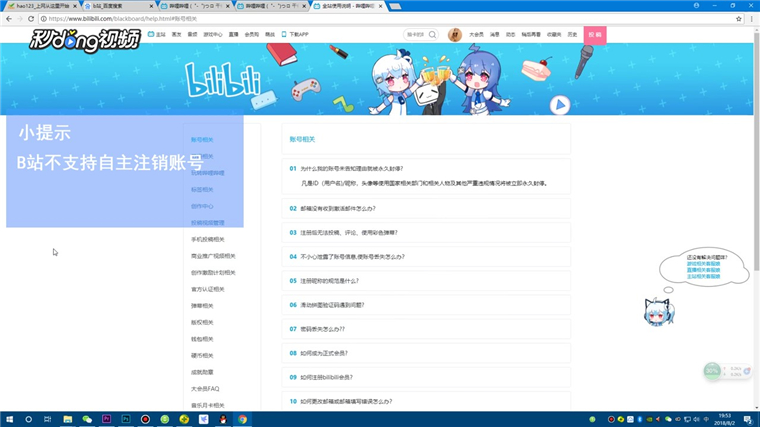Open the notification center icon
Image resolution: width=760 pixels, height=427 pixels.
tap(748, 419)
